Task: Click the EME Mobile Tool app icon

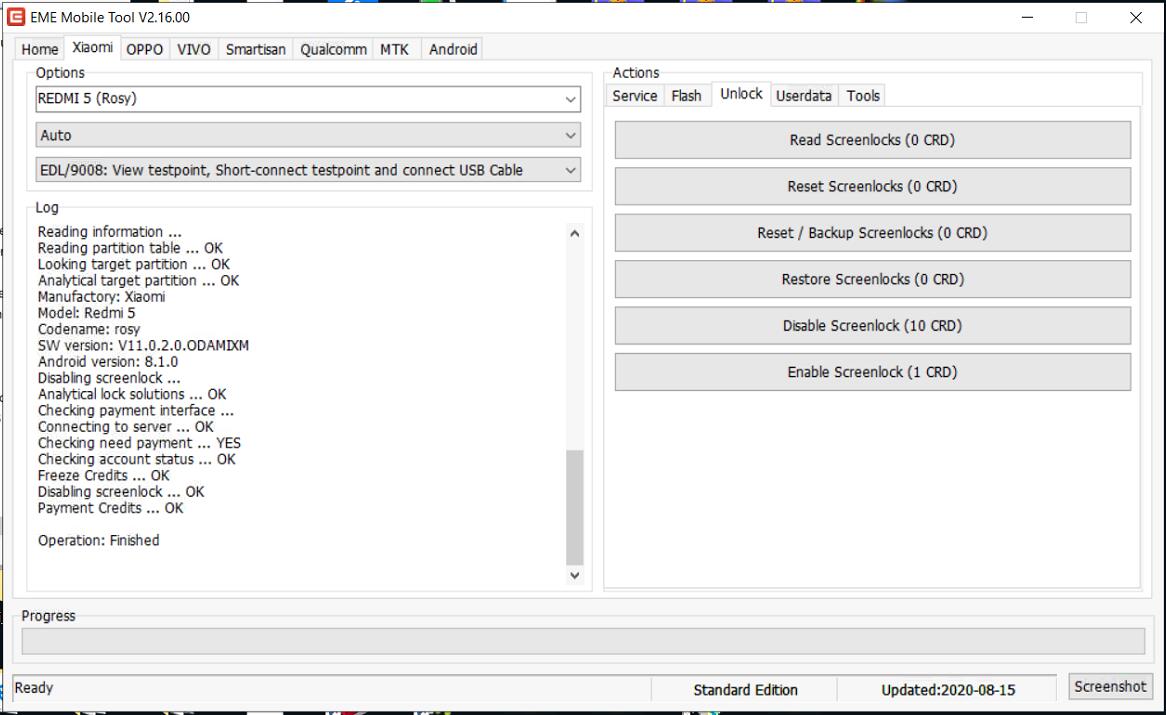Action: tap(16, 16)
